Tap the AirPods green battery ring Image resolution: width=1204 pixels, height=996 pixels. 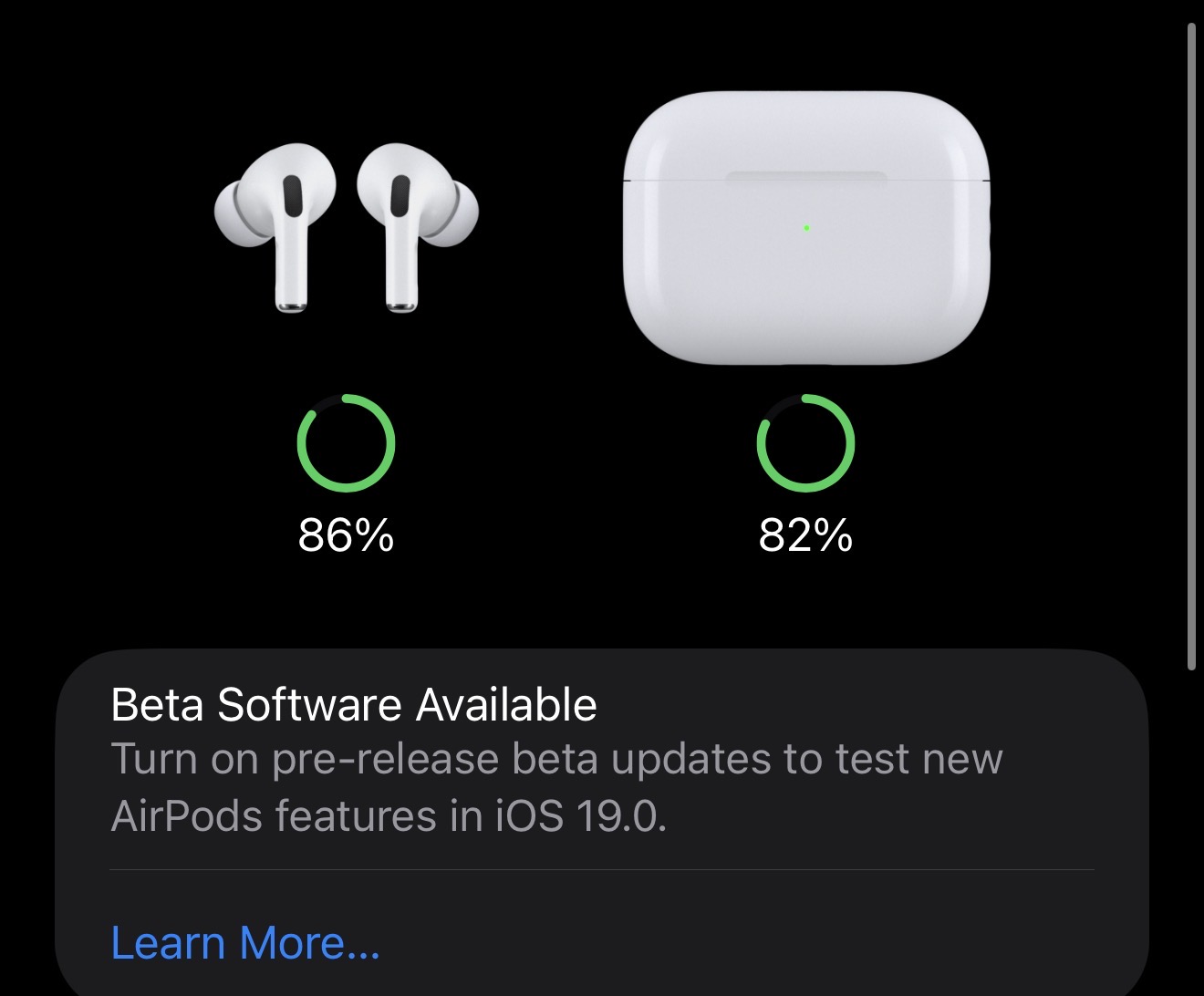[346, 443]
